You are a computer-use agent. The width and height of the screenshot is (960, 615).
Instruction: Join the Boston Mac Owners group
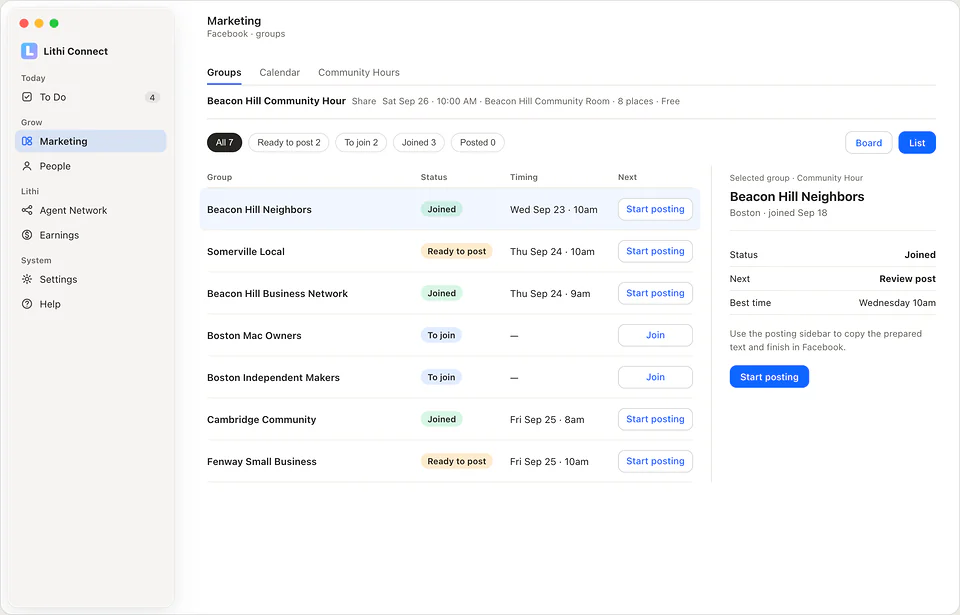(x=655, y=335)
